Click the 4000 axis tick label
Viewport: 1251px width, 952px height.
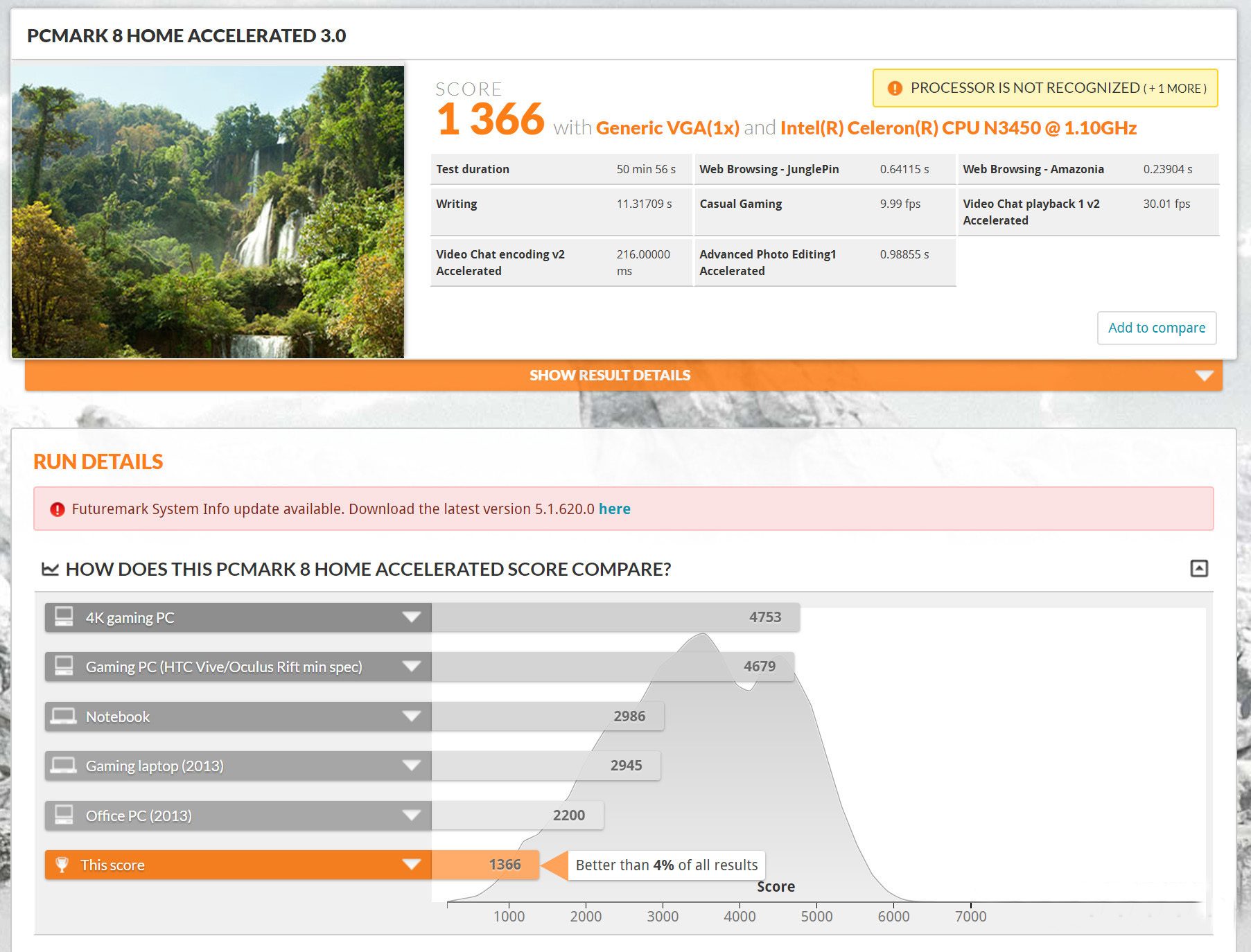[740, 916]
